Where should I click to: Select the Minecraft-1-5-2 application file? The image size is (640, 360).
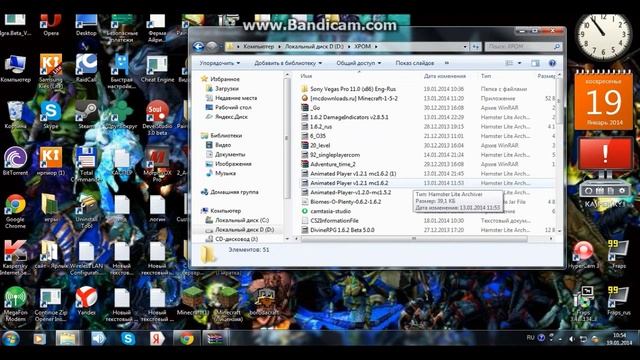pos(353,98)
